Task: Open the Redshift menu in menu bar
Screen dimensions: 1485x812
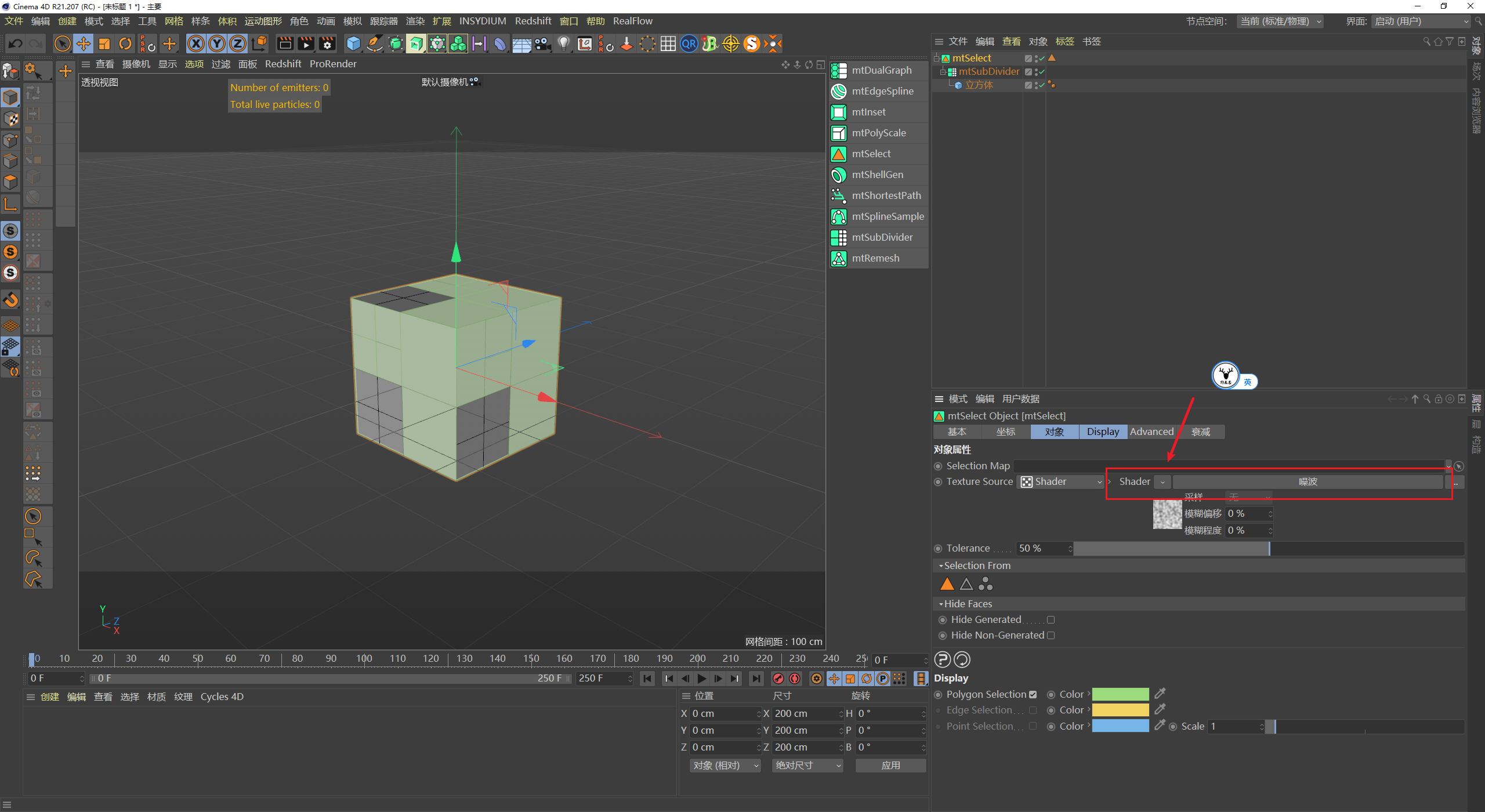Action: tap(533, 21)
